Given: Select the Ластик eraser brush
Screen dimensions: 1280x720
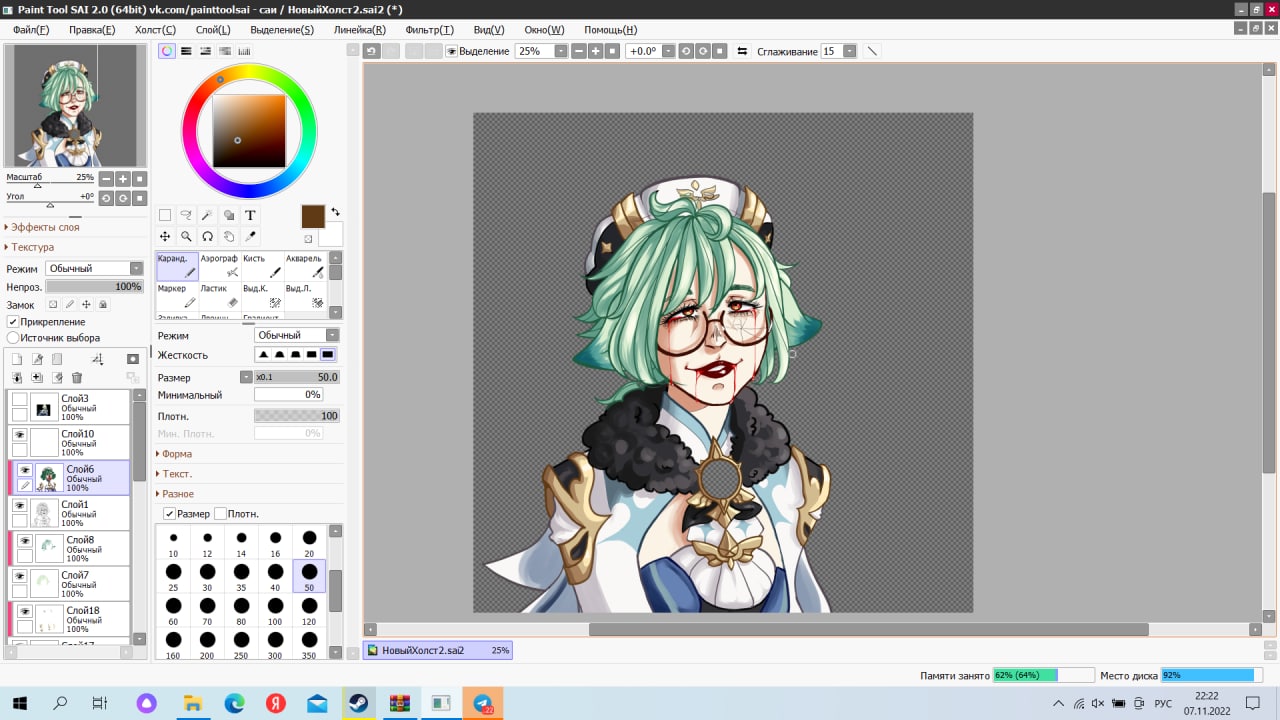Looking at the screenshot, I should click(x=220, y=296).
